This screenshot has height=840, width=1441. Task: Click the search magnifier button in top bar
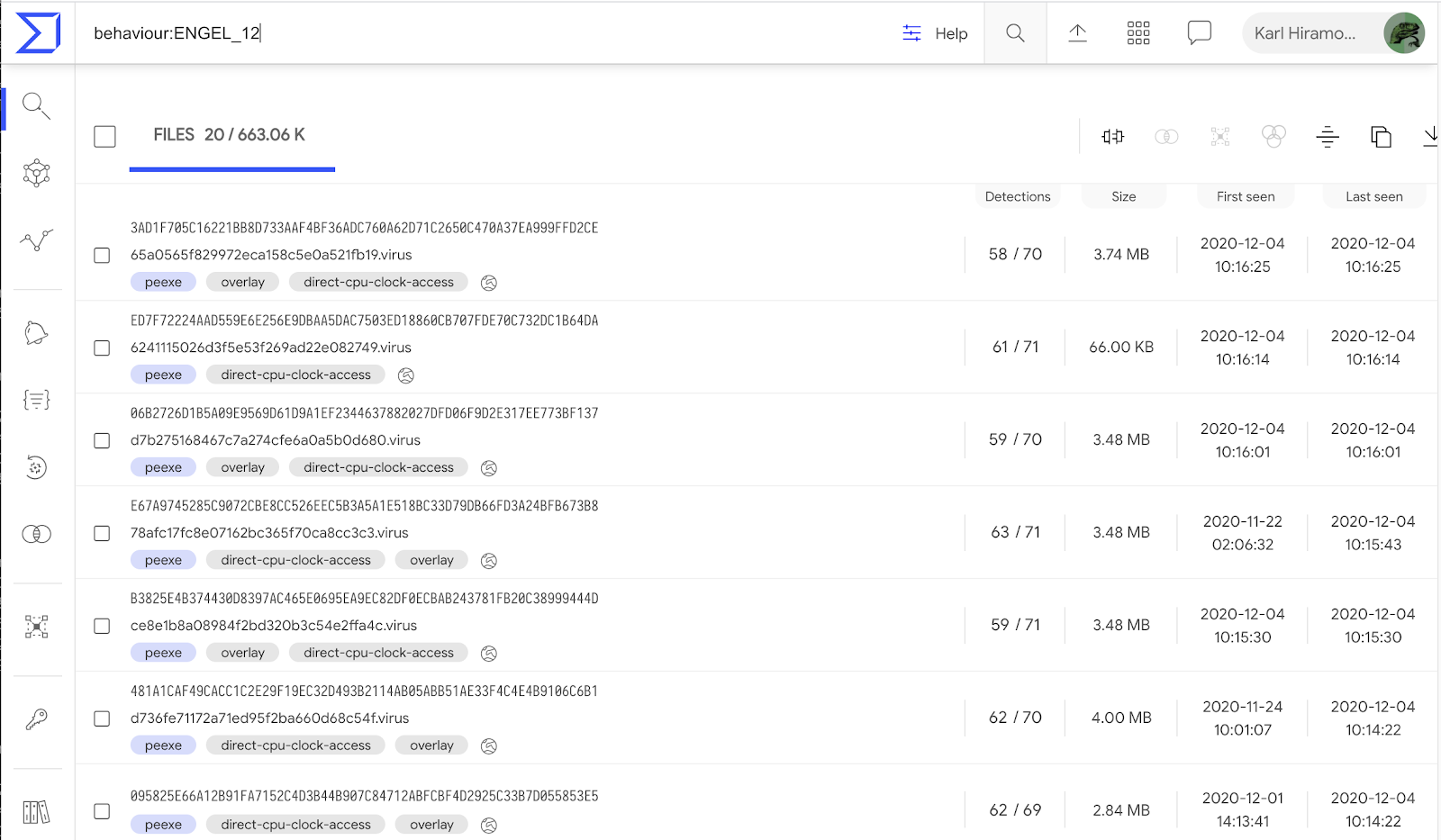(1015, 33)
